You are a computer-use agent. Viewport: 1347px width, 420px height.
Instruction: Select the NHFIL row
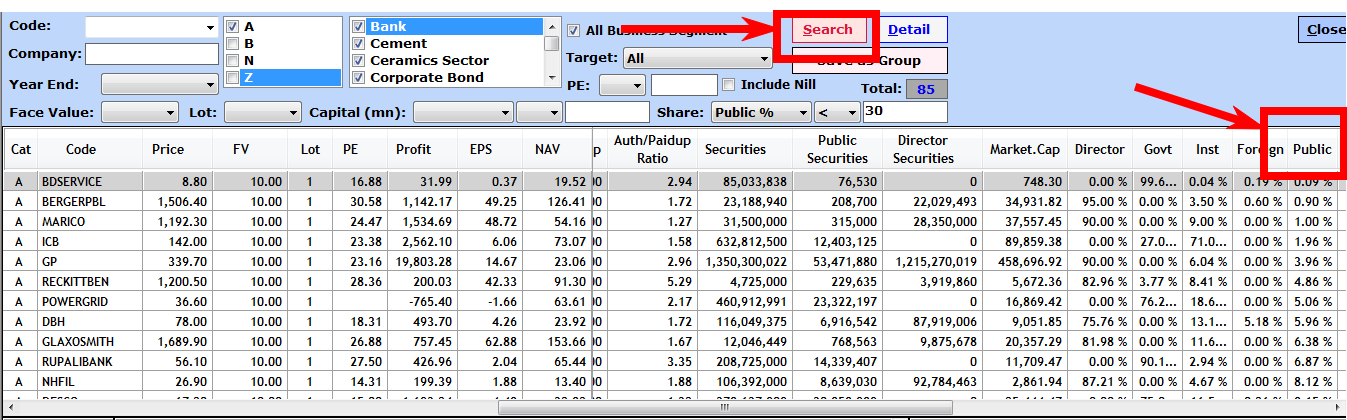click(671, 381)
